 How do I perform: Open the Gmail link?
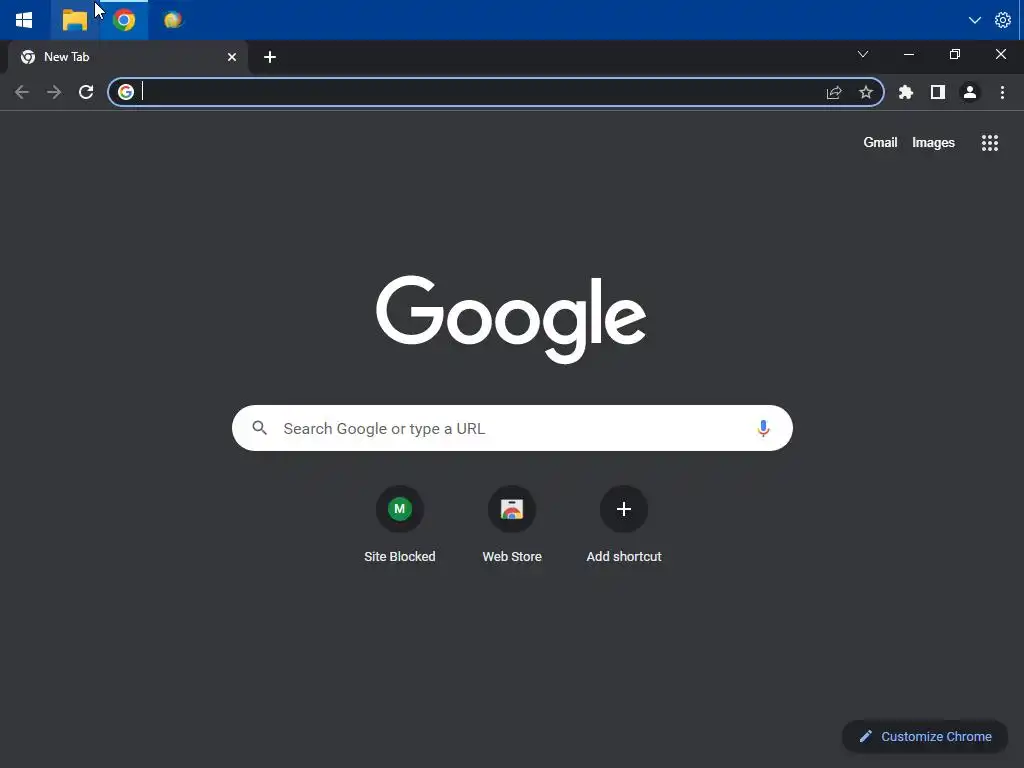coord(880,142)
